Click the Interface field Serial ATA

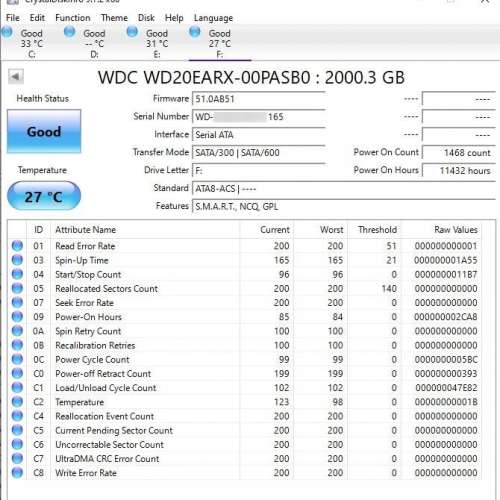259,135
